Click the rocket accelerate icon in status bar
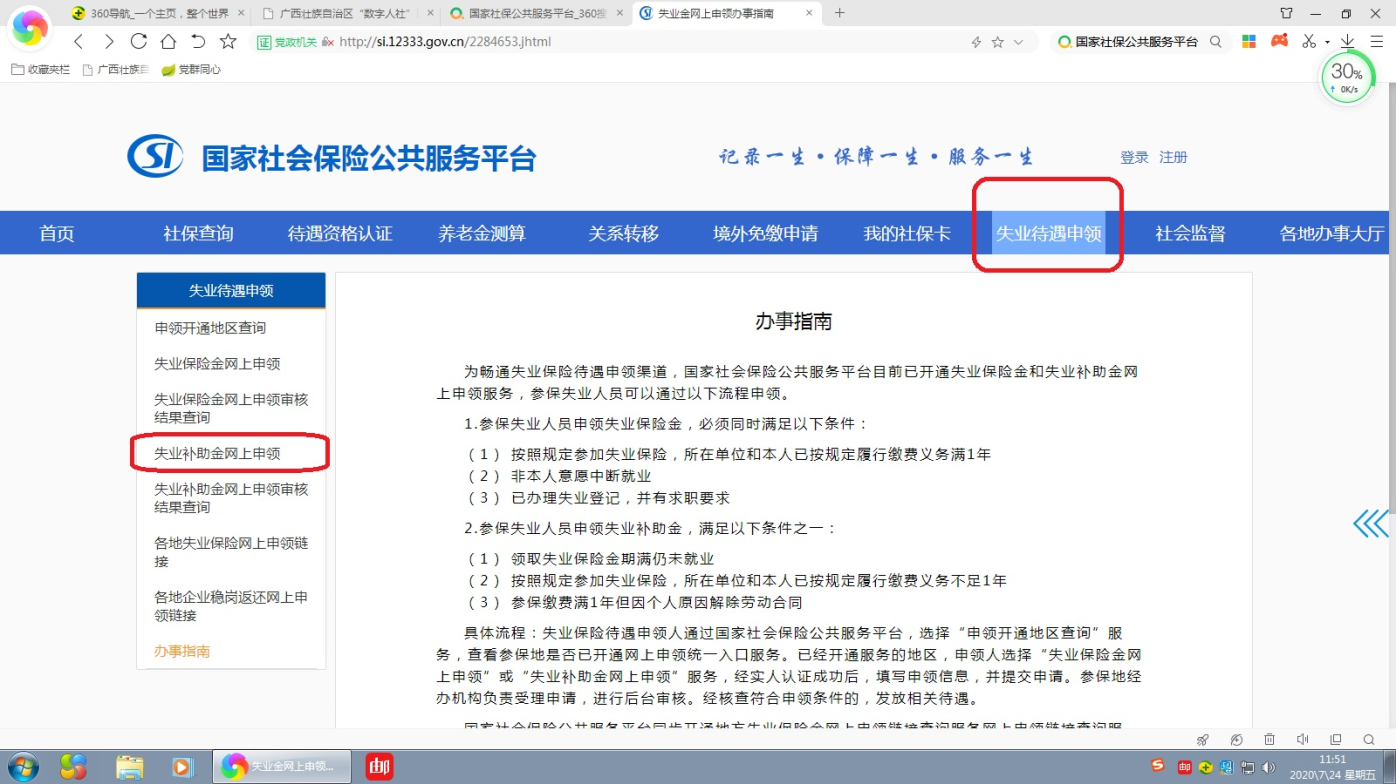The height and width of the screenshot is (784, 1396). point(1203,739)
